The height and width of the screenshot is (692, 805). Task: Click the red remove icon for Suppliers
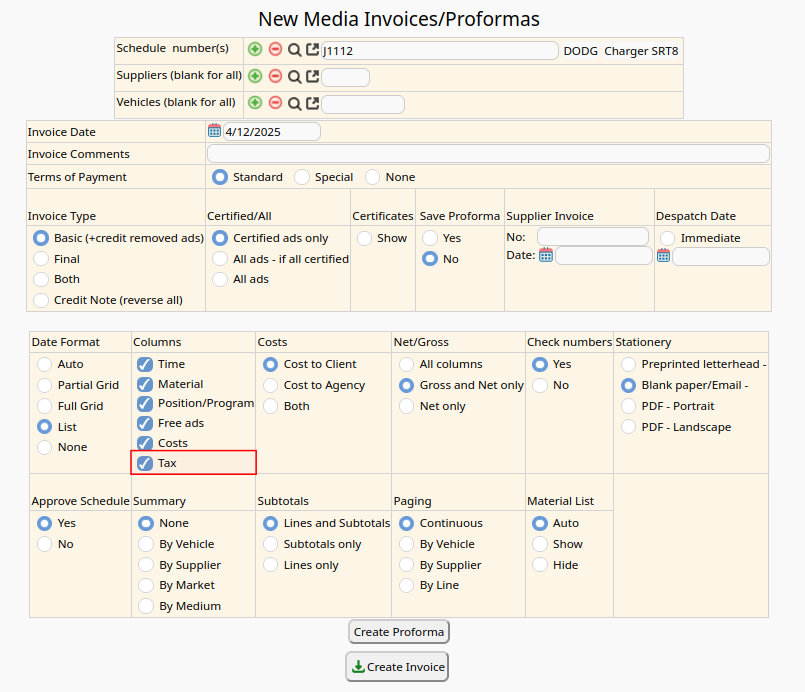[275, 76]
